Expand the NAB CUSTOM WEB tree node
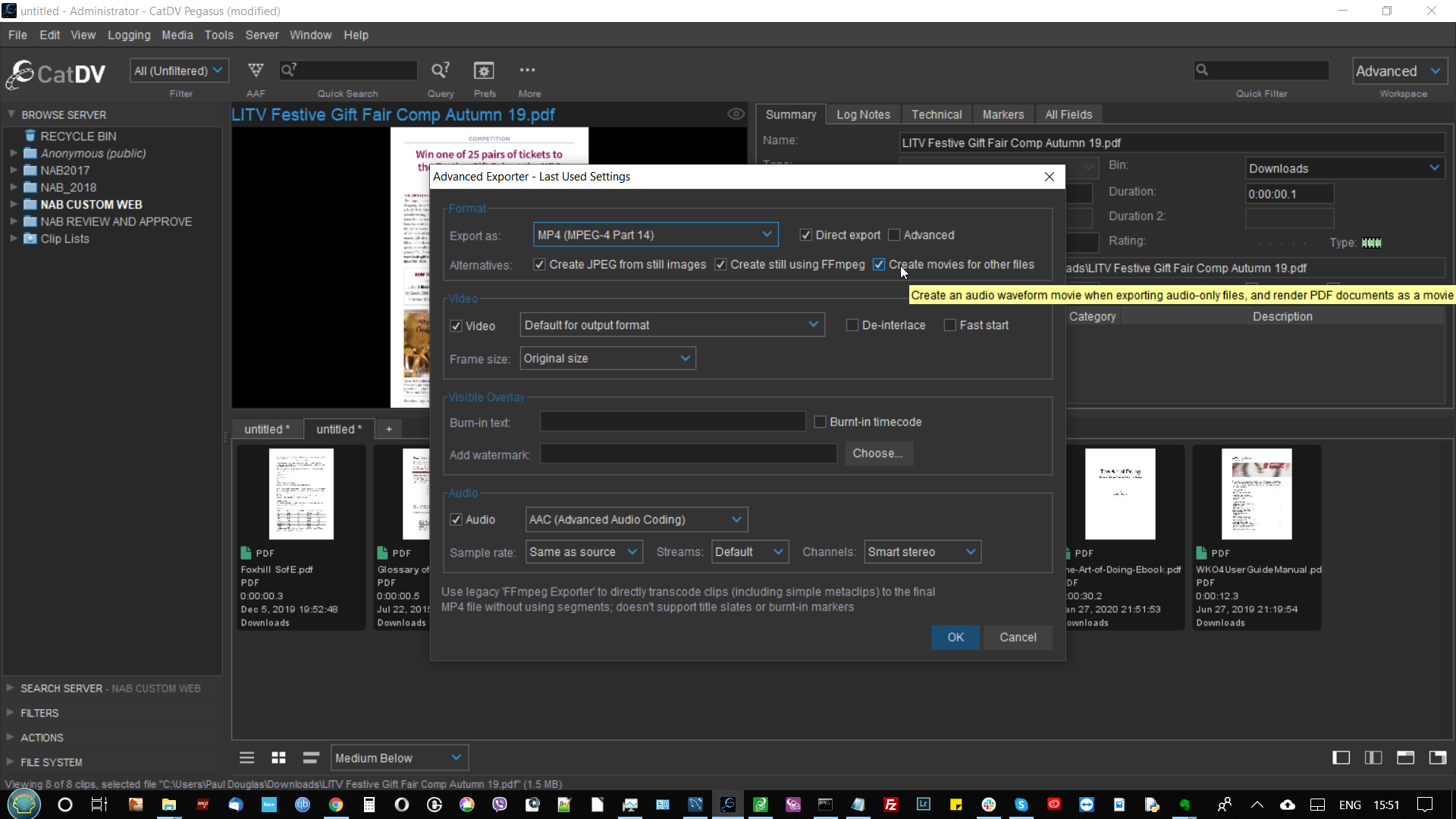This screenshot has width=1456, height=819. (14, 204)
